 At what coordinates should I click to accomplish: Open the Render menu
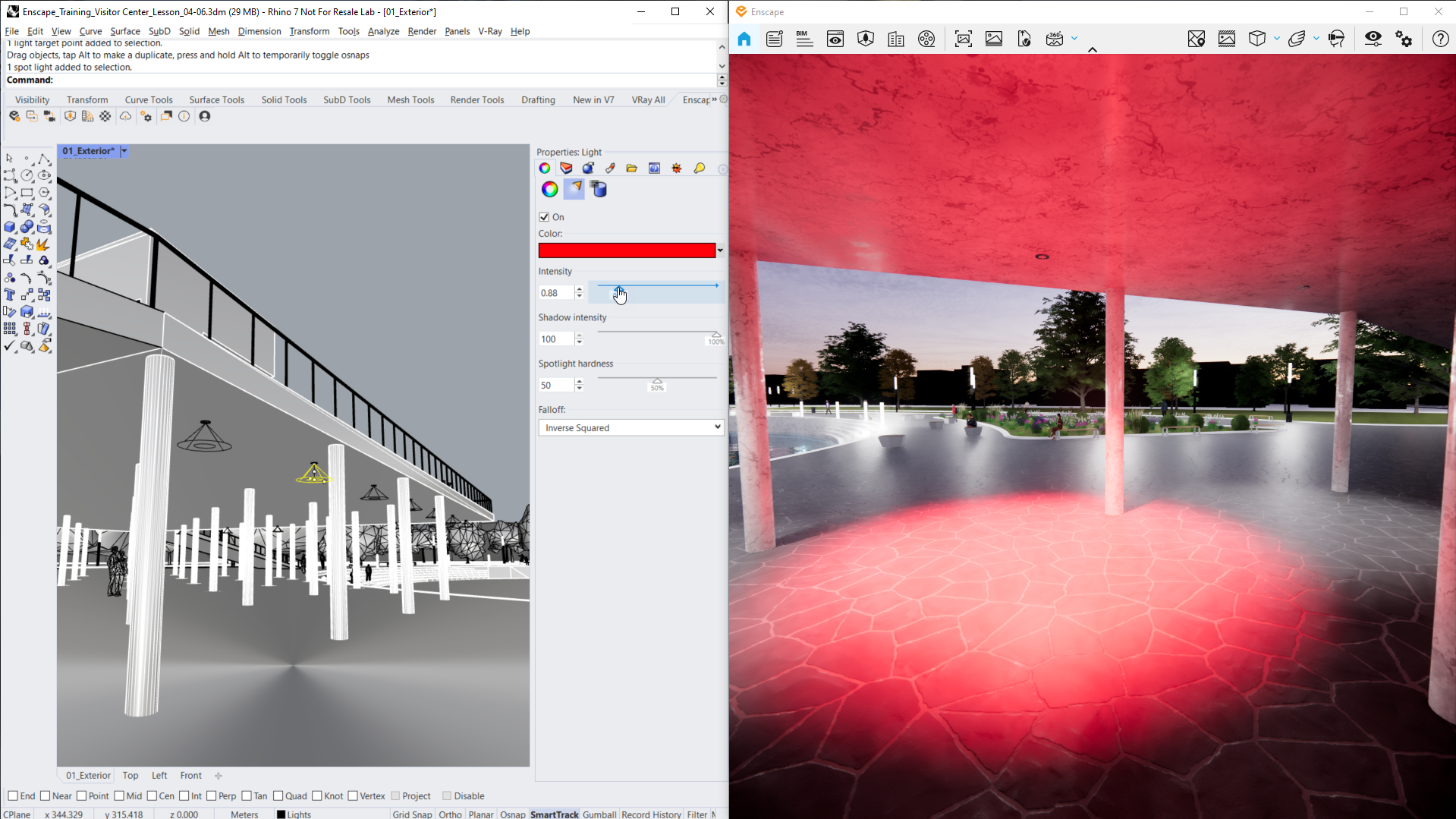[x=422, y=31]
